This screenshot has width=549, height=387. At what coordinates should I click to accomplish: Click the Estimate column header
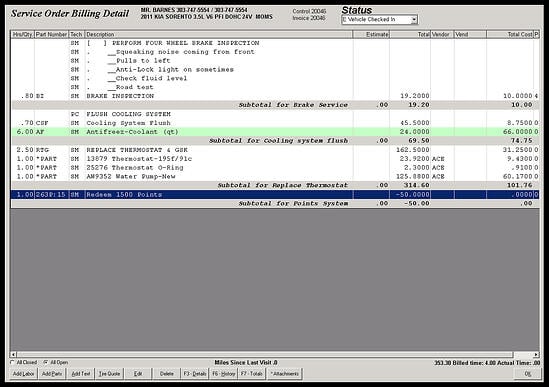tap(371, 34)
